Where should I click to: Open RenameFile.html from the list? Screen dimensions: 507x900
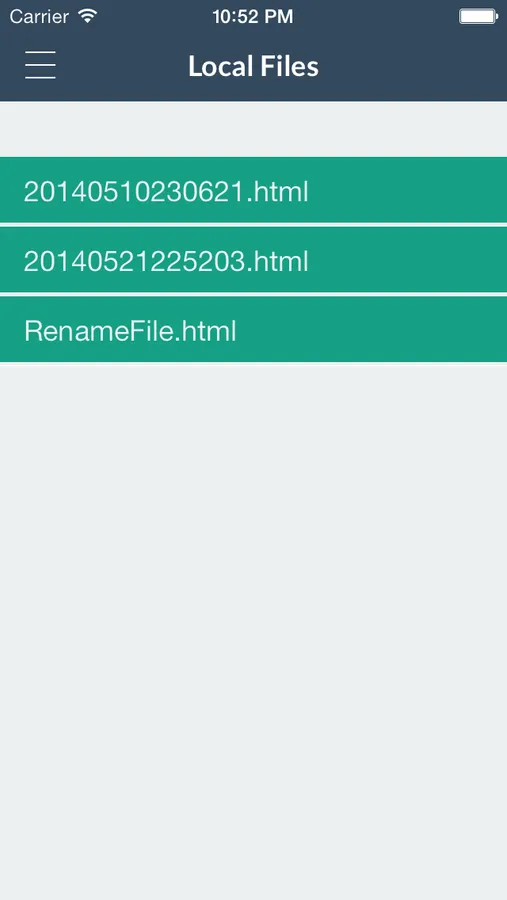coord(253,329)
